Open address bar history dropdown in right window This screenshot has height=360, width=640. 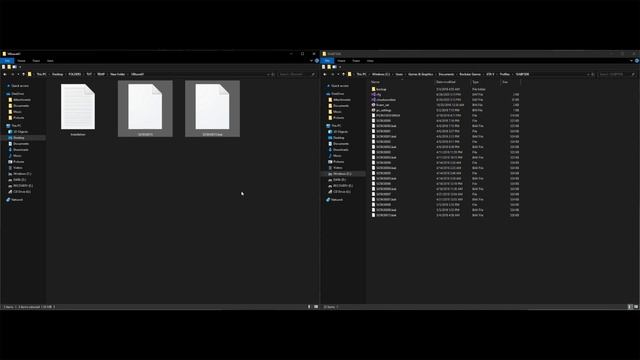[588, 74]
